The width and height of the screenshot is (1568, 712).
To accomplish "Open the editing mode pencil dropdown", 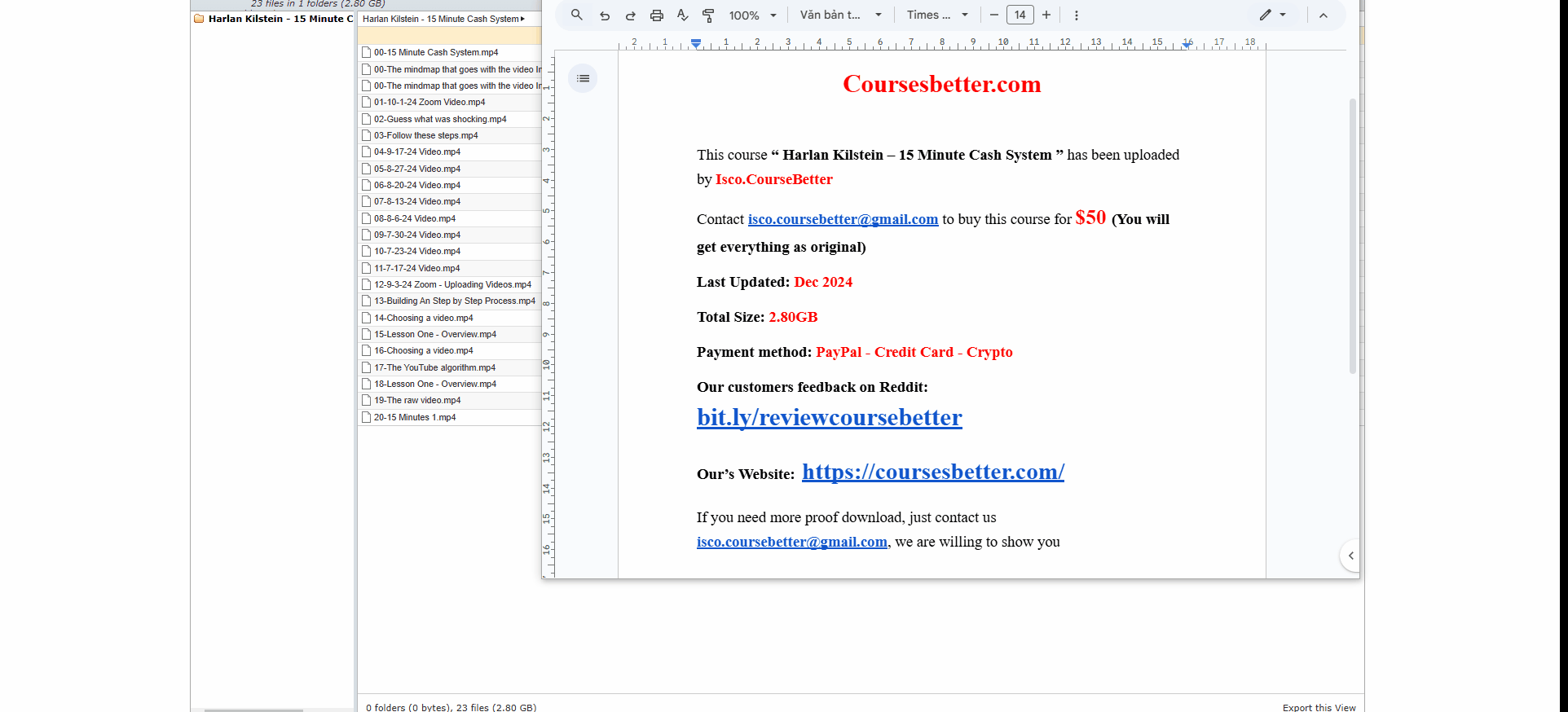I will click(1272, 15).
